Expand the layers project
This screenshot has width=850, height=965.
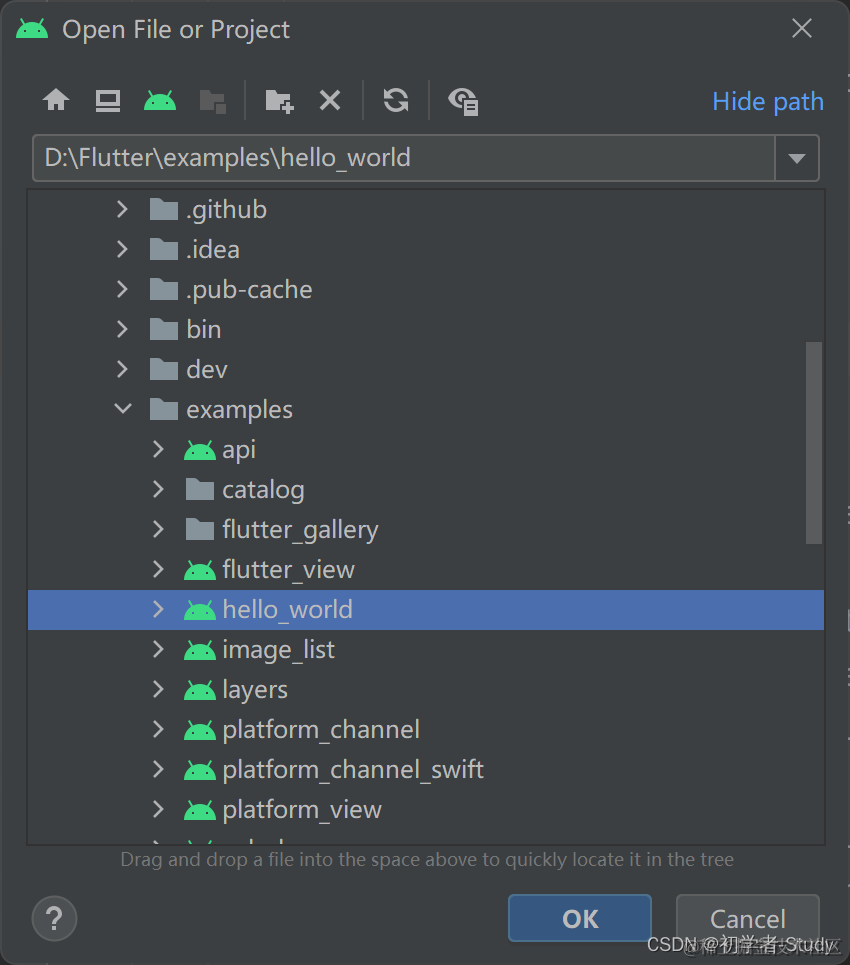[x=158, y=690]
